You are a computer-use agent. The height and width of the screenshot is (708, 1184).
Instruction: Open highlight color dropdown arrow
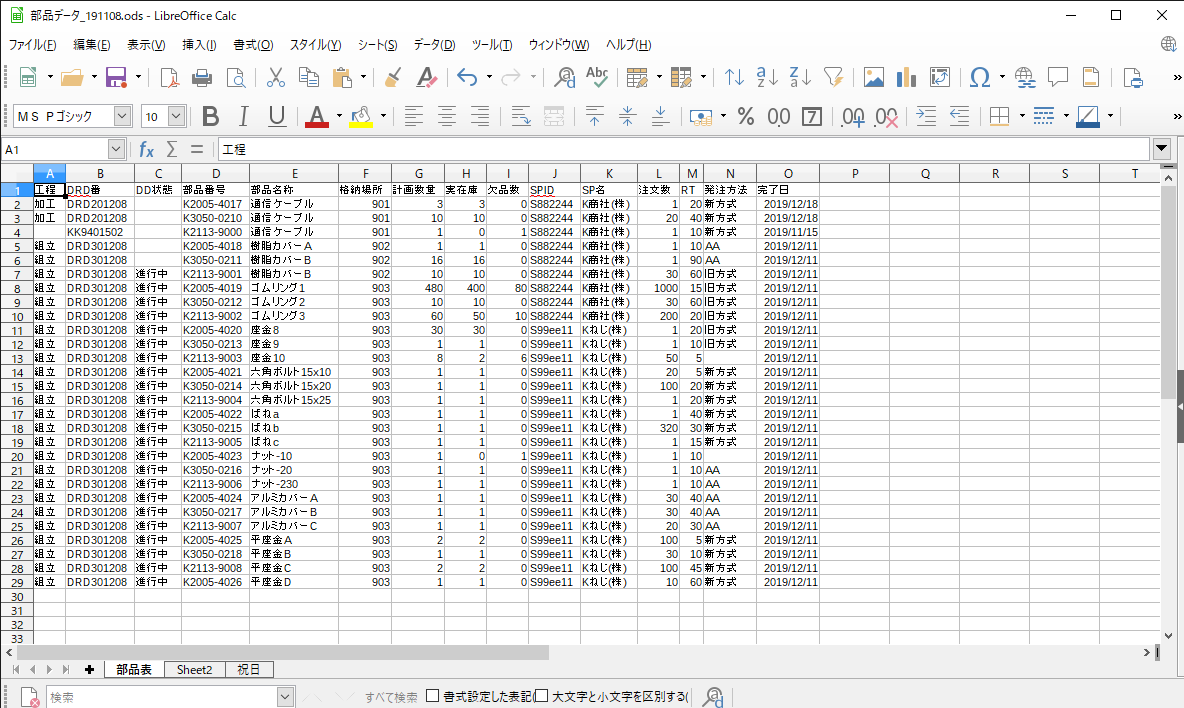(x=383, y=116)
